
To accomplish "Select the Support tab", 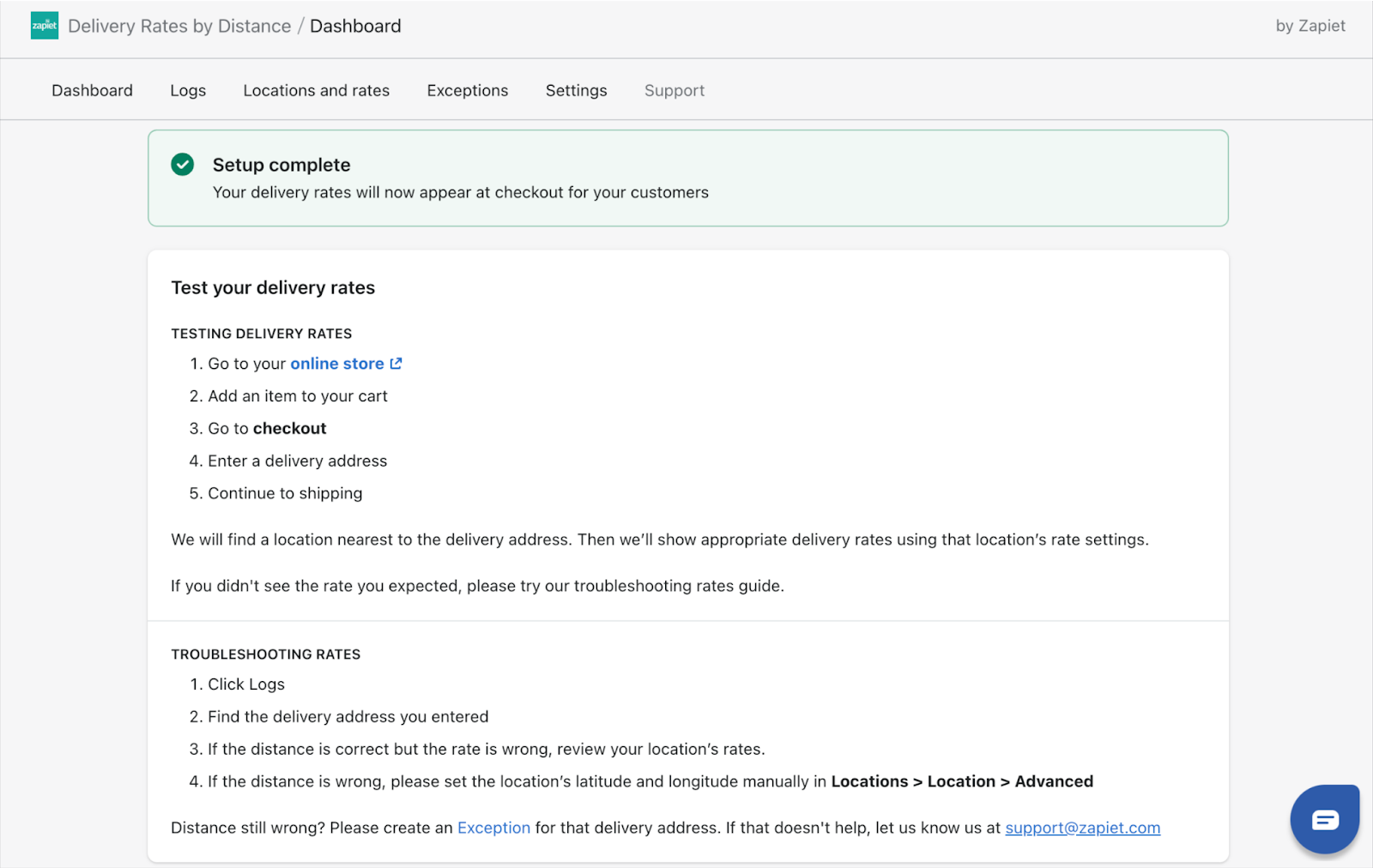I will 674,90.
